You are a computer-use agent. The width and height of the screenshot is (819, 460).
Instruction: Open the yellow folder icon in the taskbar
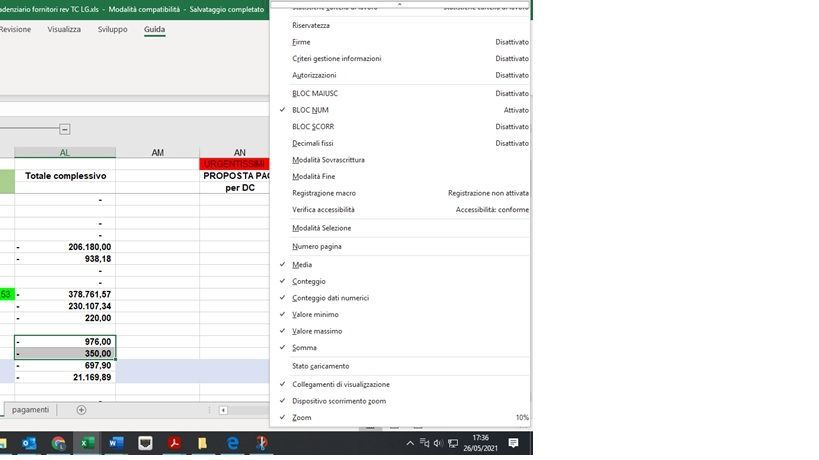point(203,443)
